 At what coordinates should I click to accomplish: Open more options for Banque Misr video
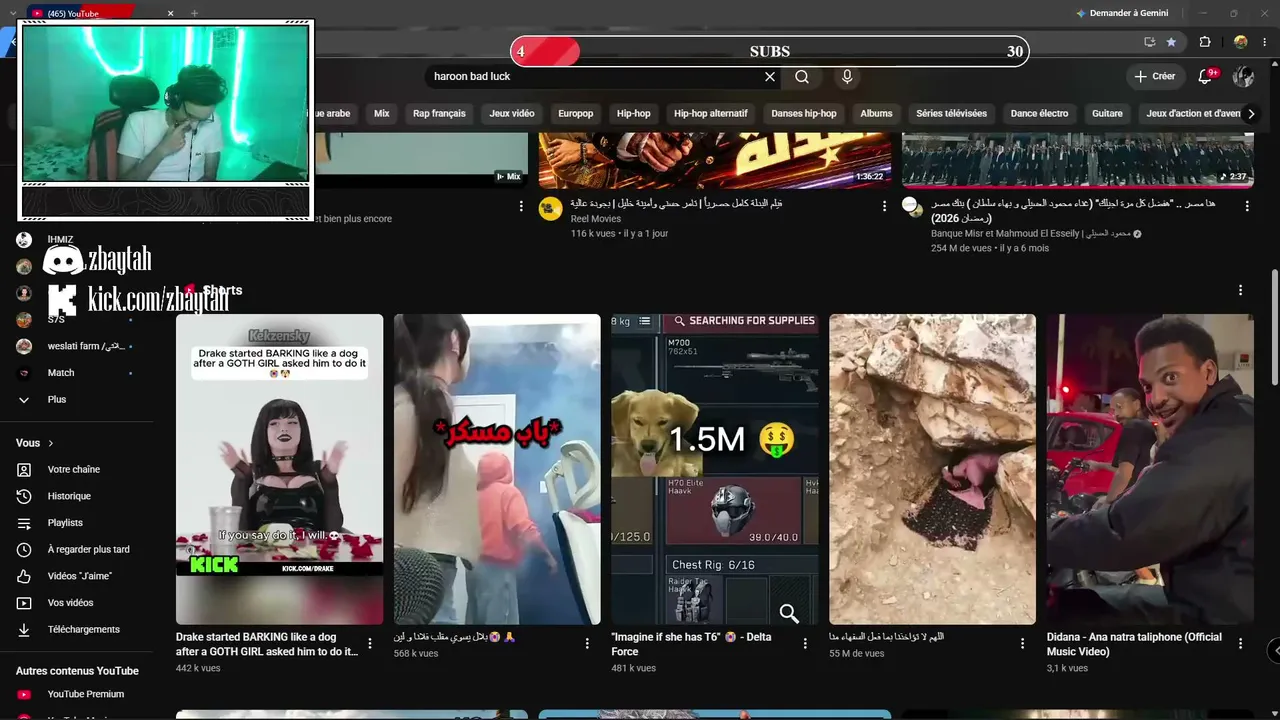(x=1247, y=206)
